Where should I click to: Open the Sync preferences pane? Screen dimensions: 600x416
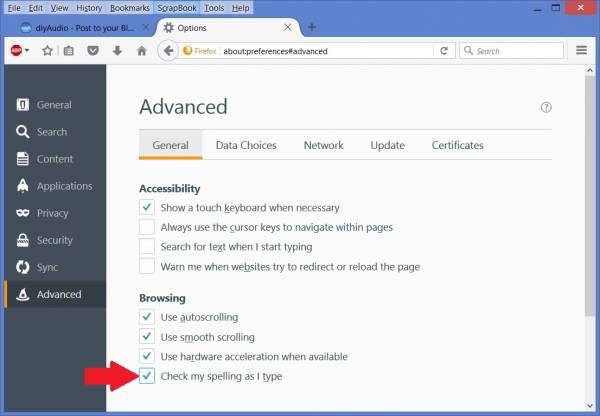pos(55,267)
